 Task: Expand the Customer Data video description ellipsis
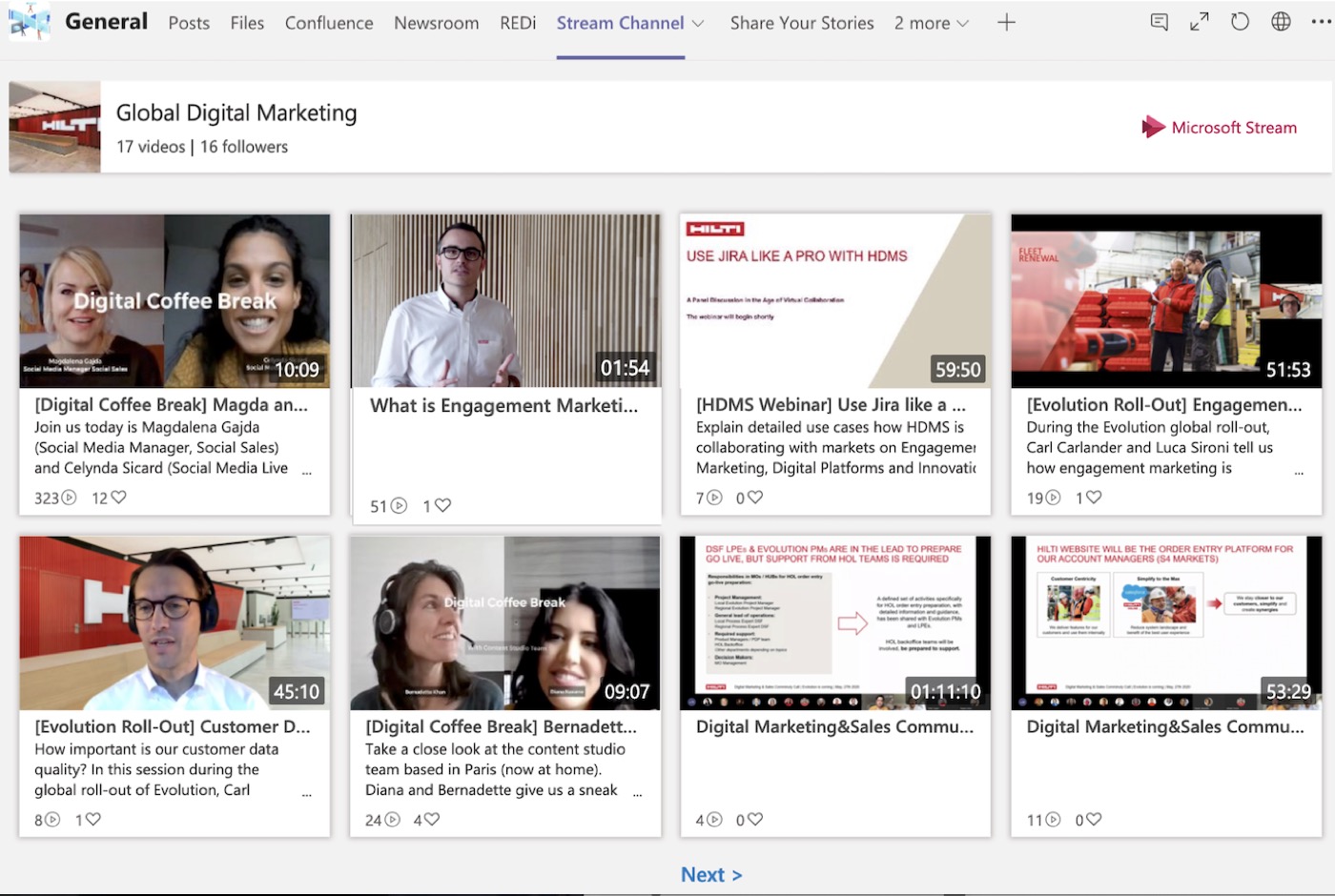(307, 794)
